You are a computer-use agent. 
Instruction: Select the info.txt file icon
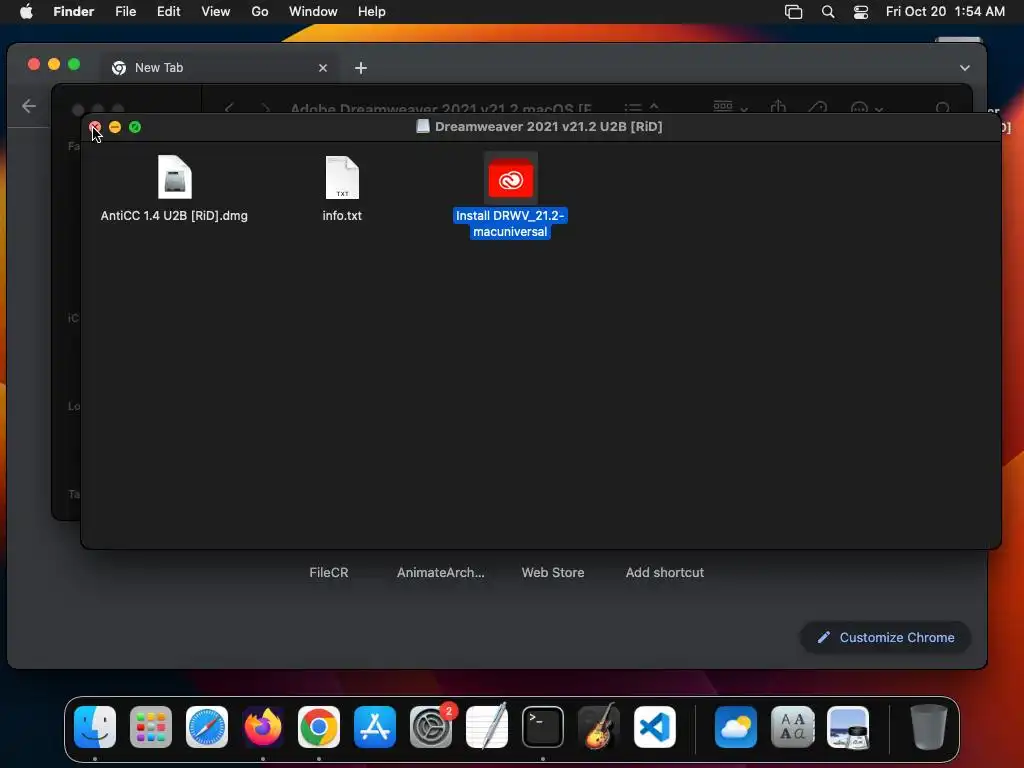(x=342, y=177)
